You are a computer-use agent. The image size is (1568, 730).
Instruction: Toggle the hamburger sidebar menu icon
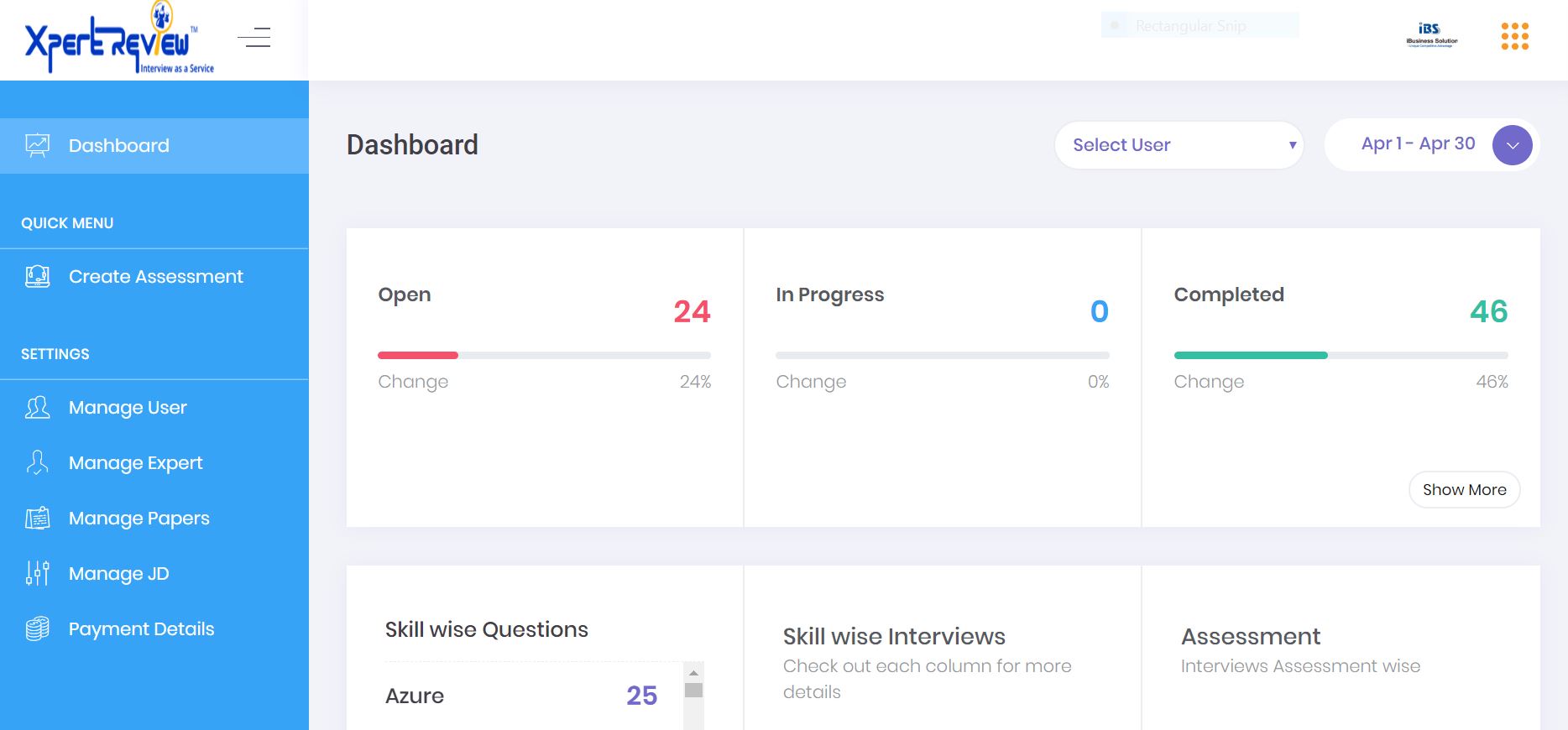coord(253,38)
